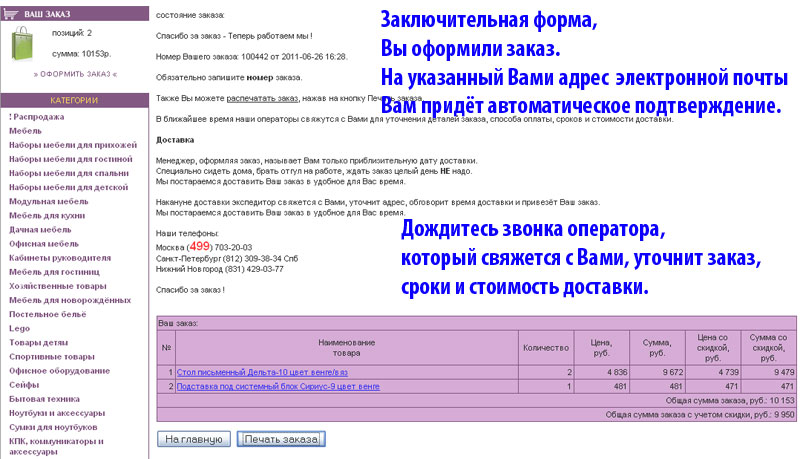
Task: Select the Сейфы category
Action: (x=24, y=385)
